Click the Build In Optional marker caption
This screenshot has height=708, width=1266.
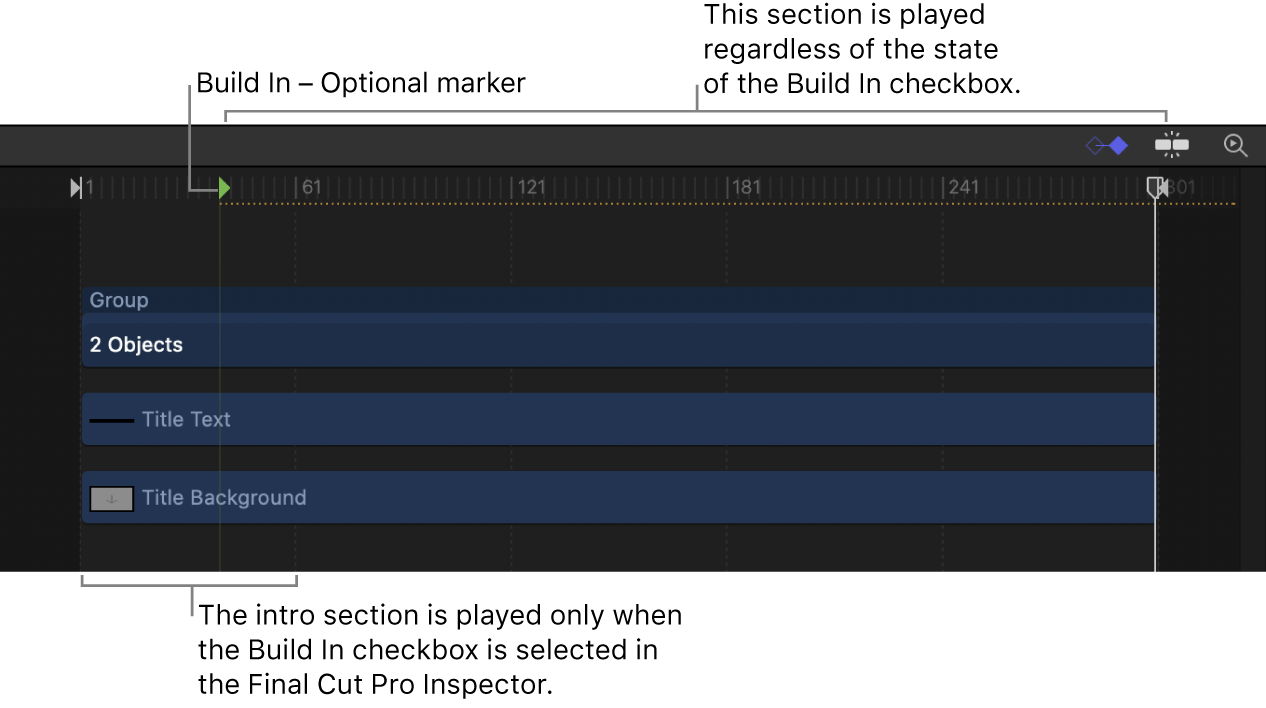tap(360, 83)
